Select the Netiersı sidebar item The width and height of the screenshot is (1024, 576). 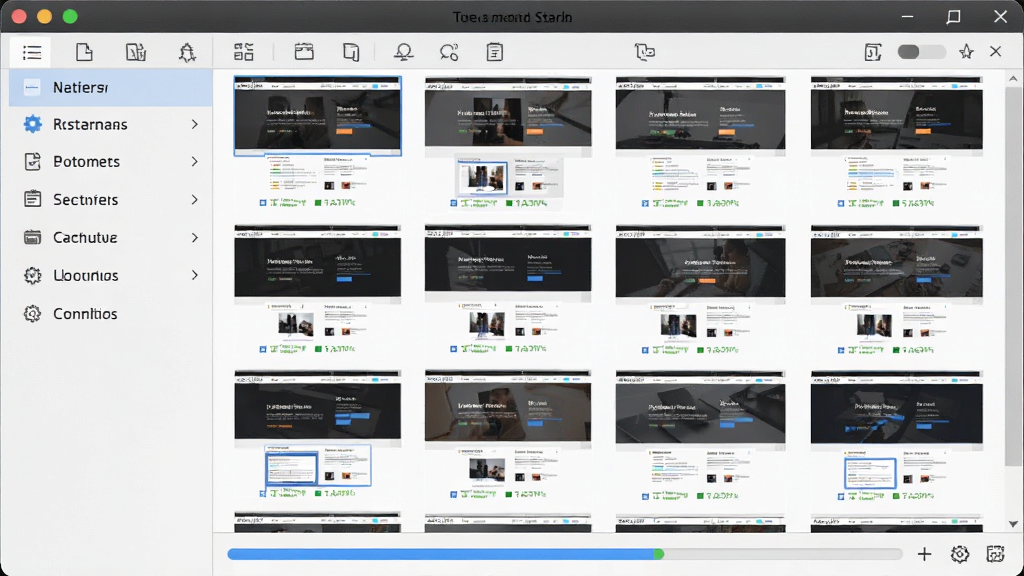coord(111,88)
